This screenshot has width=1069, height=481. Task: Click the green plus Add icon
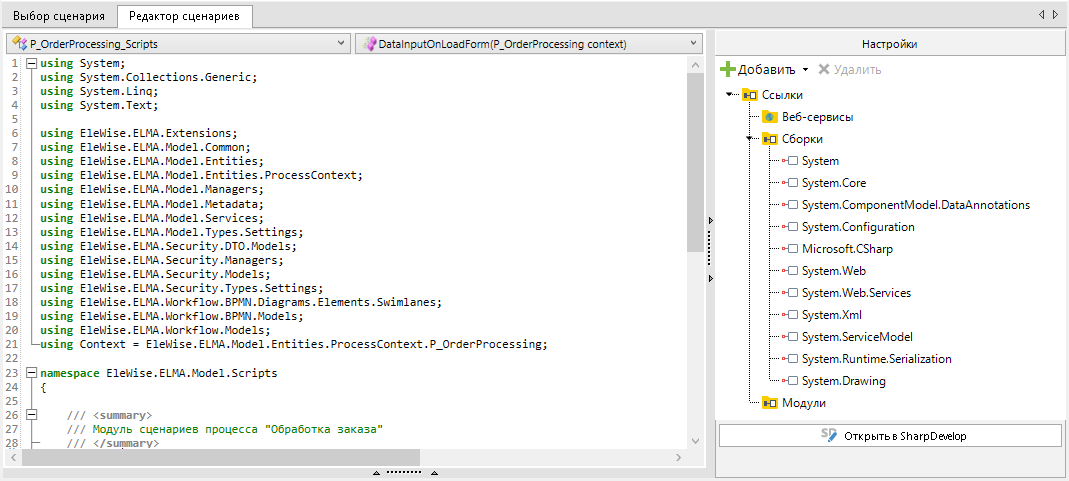[x=728, y=70]
